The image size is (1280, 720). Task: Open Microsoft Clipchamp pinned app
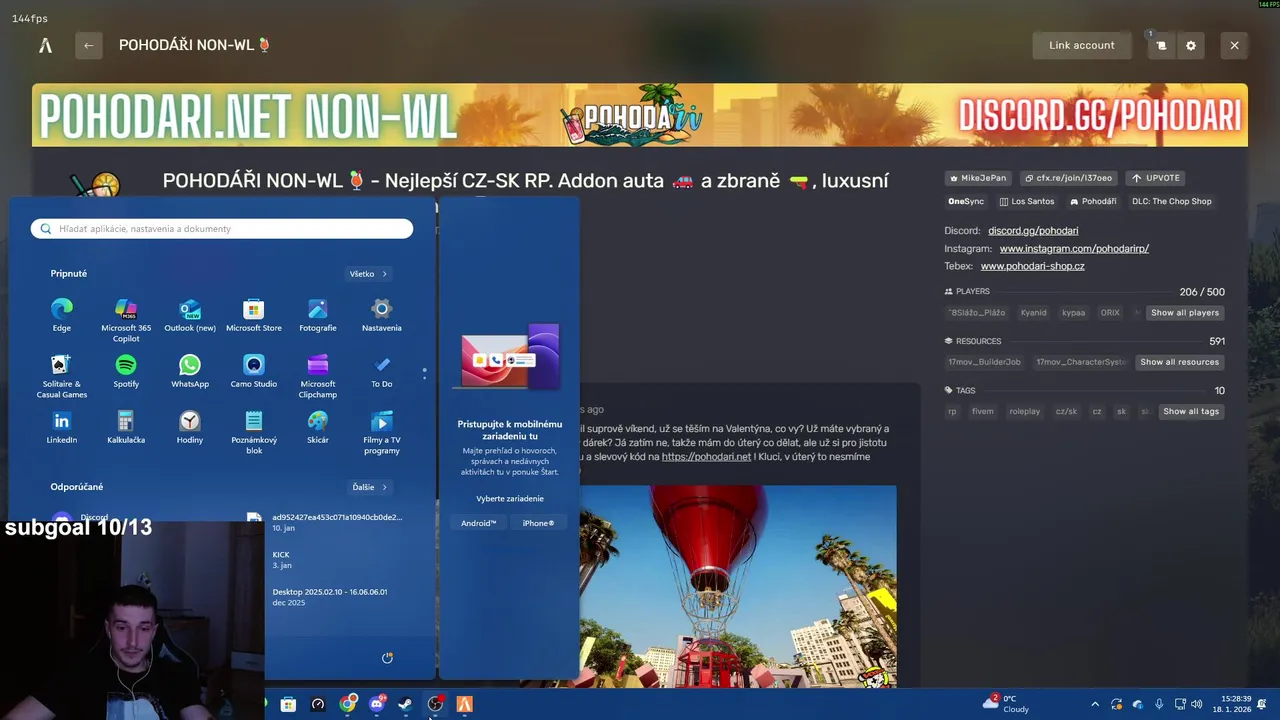click(x=318, y=377)
